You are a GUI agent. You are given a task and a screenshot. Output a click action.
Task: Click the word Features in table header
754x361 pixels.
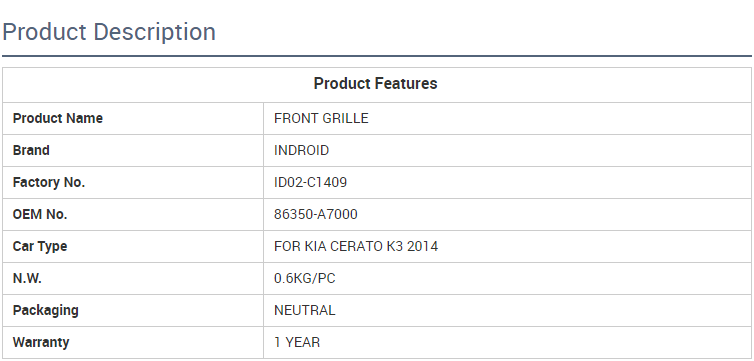[x=406, y=84]
